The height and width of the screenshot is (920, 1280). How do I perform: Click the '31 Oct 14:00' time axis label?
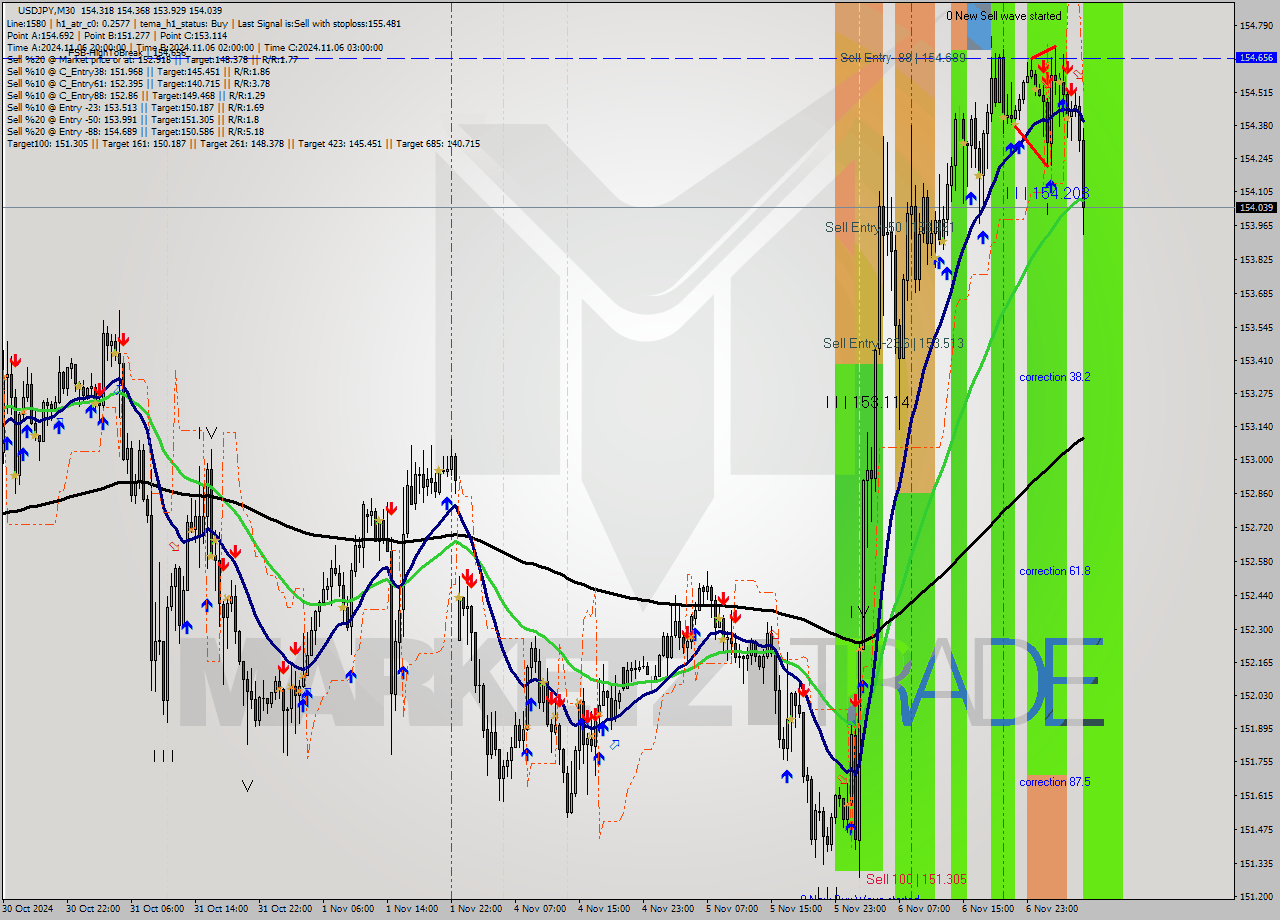coord(221,909)
